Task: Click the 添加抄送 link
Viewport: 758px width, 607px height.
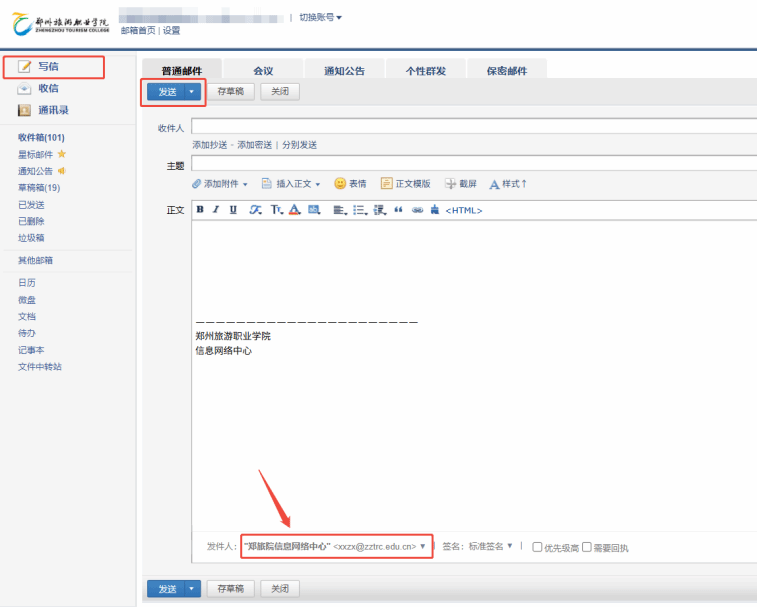Action: click(x=212, y=145)
